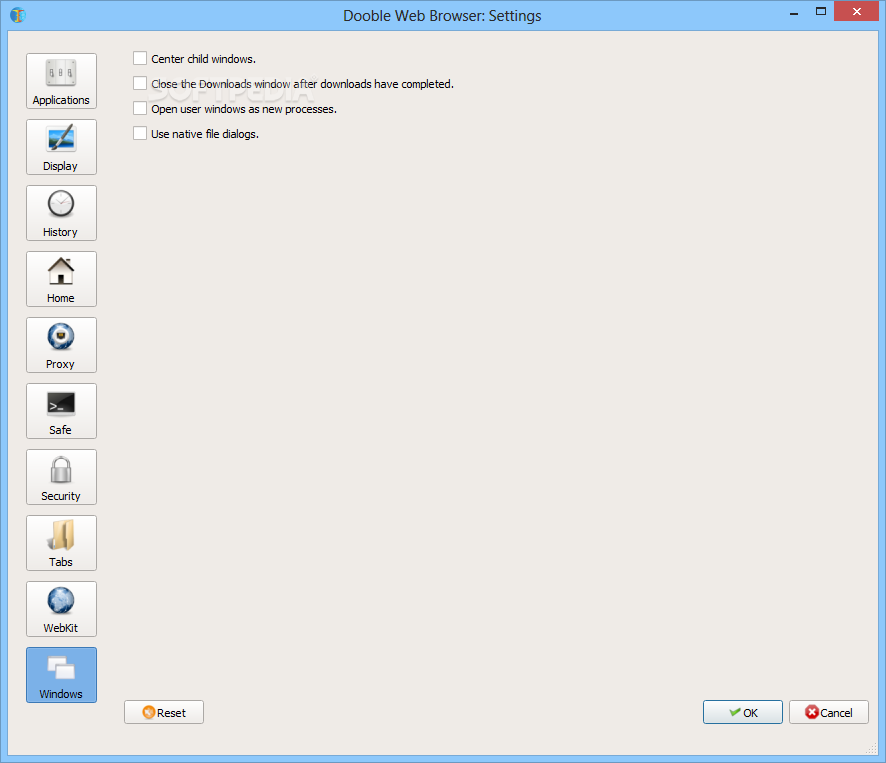Enable Open user windows as new processes

point(140,108)
